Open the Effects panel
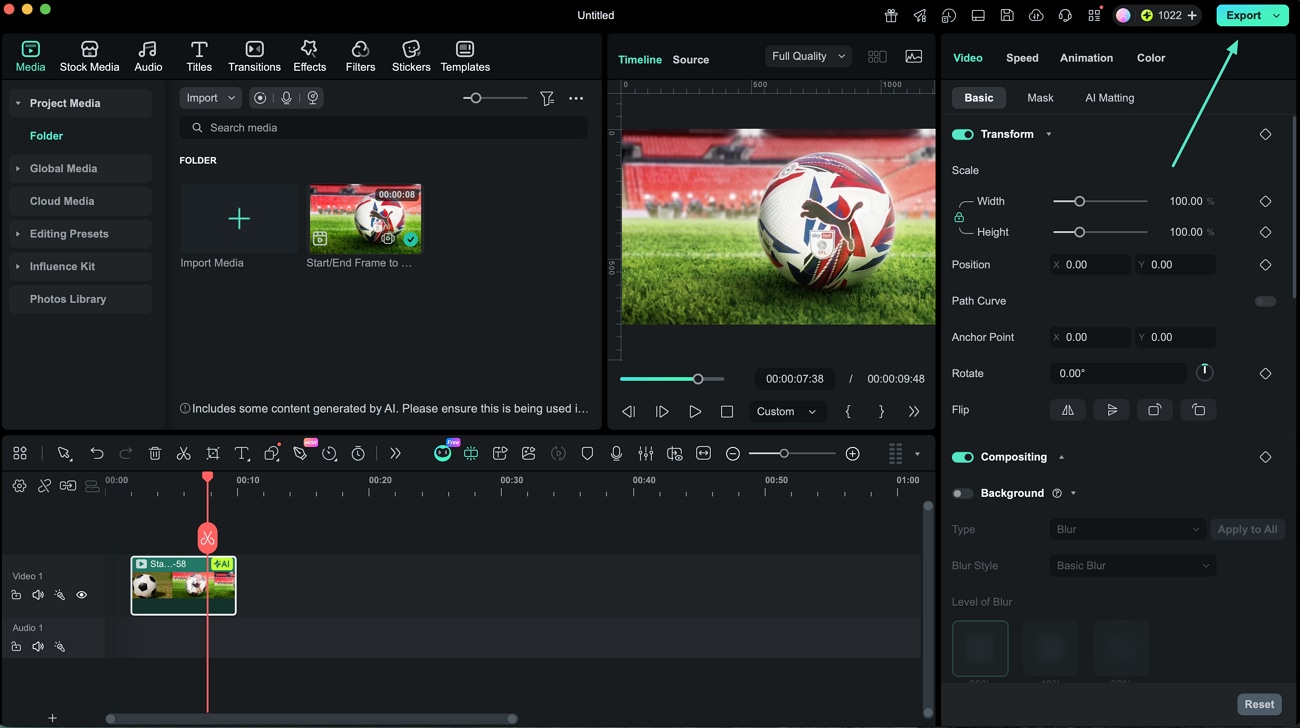Screen dimensions: 1300x728 tap(309, 56)
